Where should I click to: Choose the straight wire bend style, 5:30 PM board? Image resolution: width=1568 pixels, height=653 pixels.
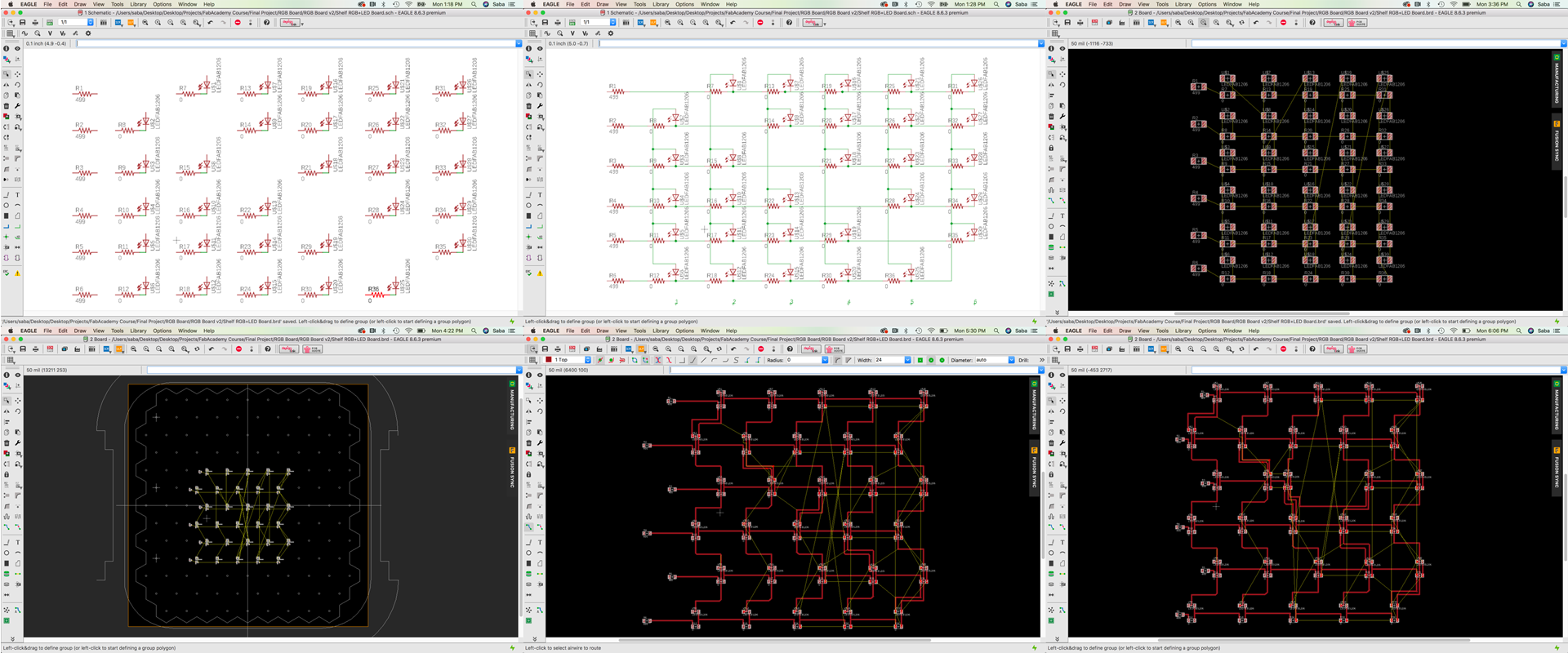click(x=703, y=360)
